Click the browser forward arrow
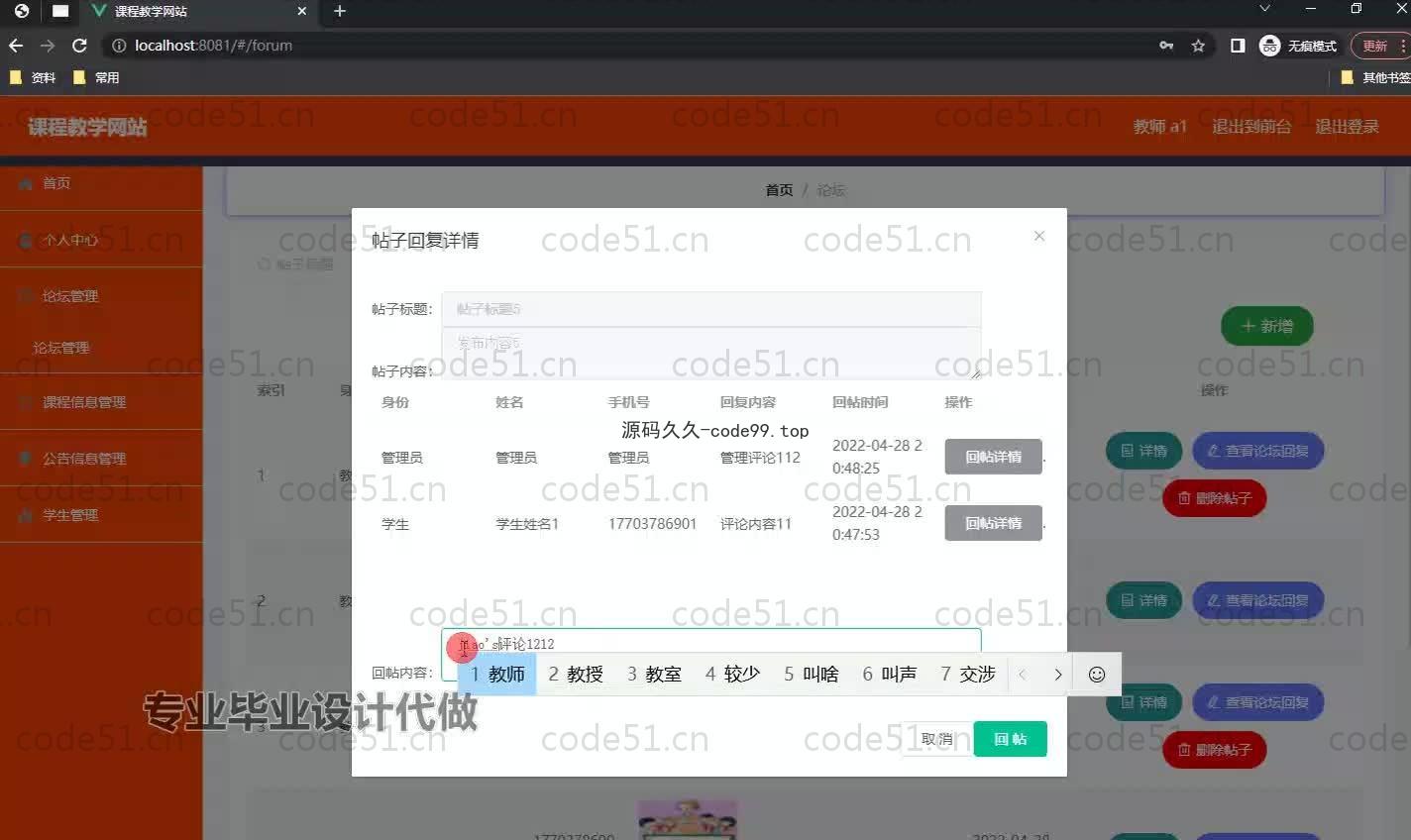 coord(48,46)
